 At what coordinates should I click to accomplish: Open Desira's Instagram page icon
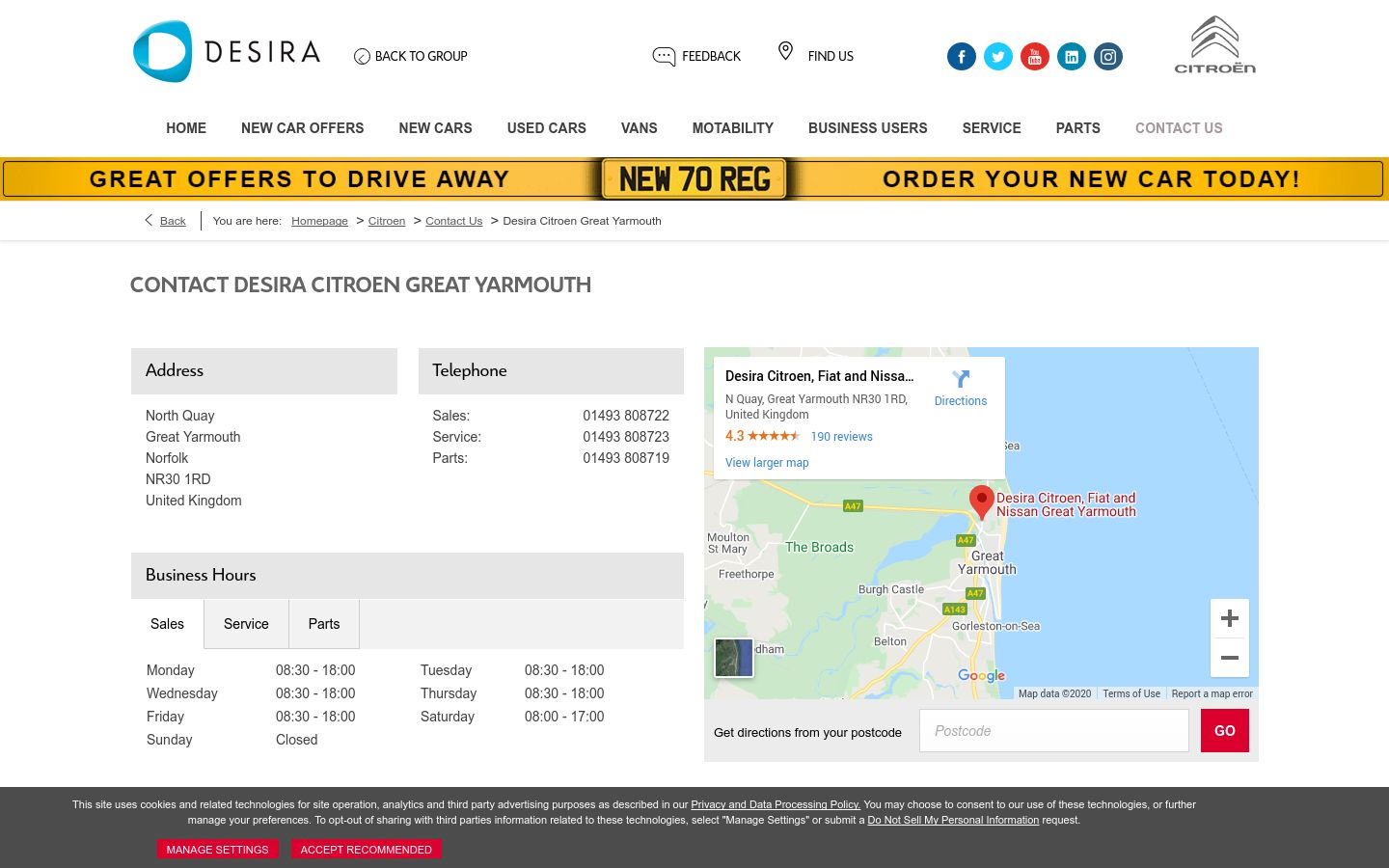click(1108, 57)
